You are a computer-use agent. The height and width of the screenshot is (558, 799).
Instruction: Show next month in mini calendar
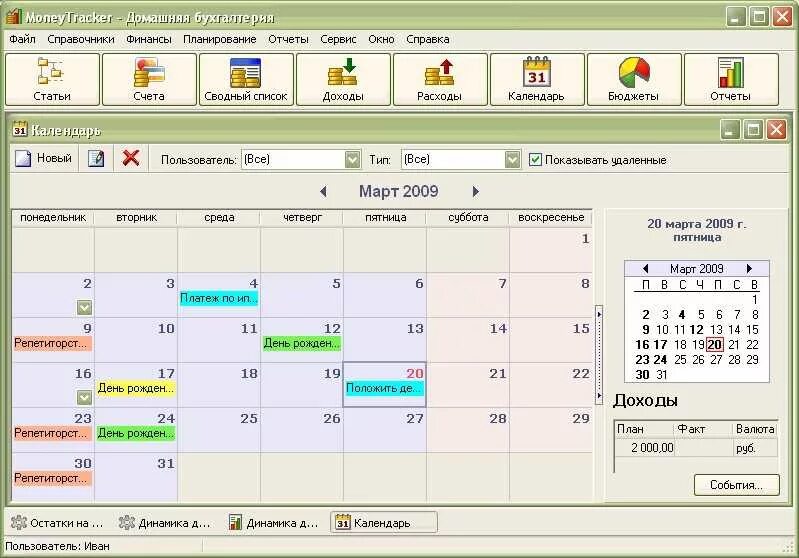pyautogui.click(x=749, y=269)
